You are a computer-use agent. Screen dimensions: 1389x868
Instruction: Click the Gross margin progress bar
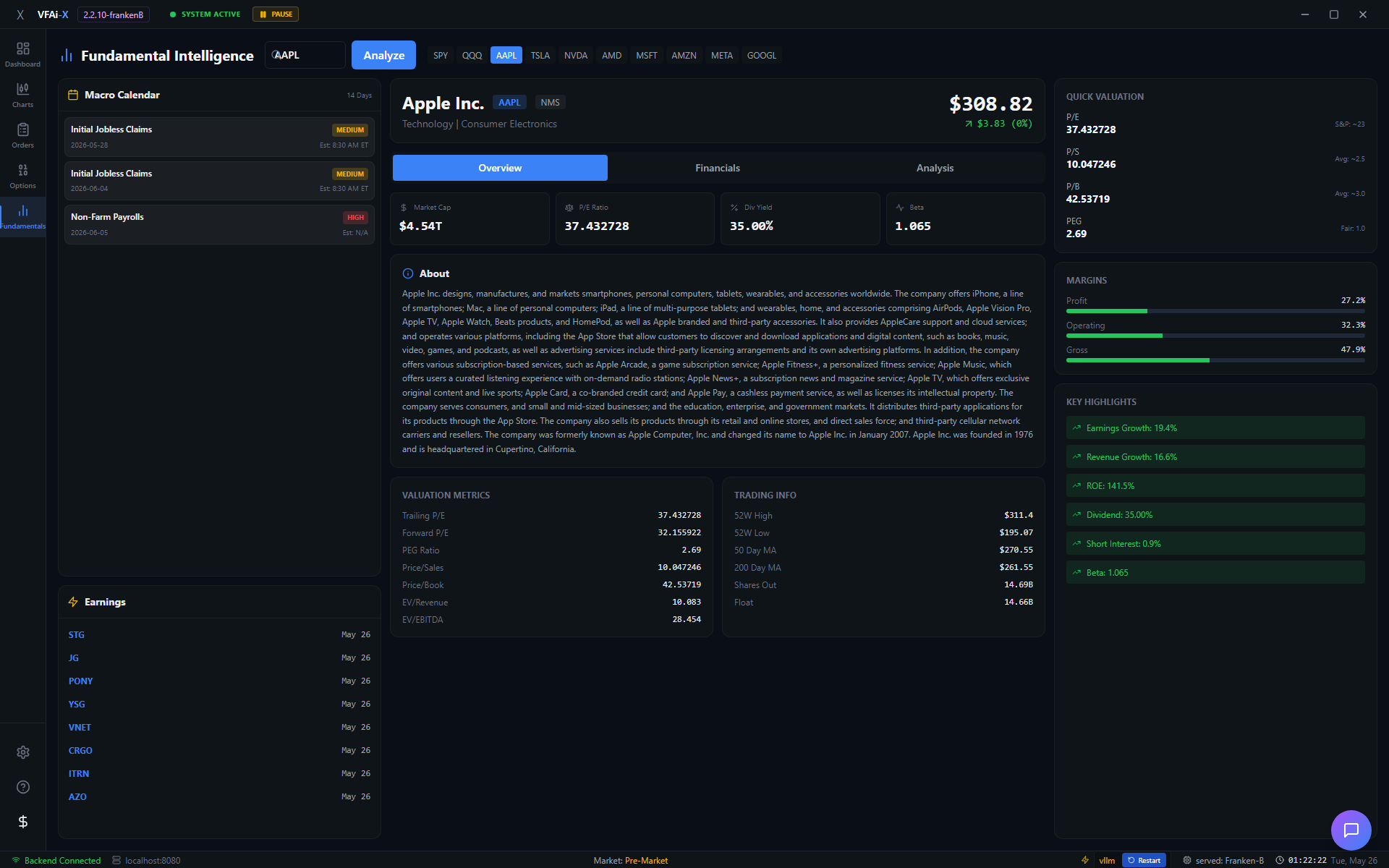[x=1215, y=360]
